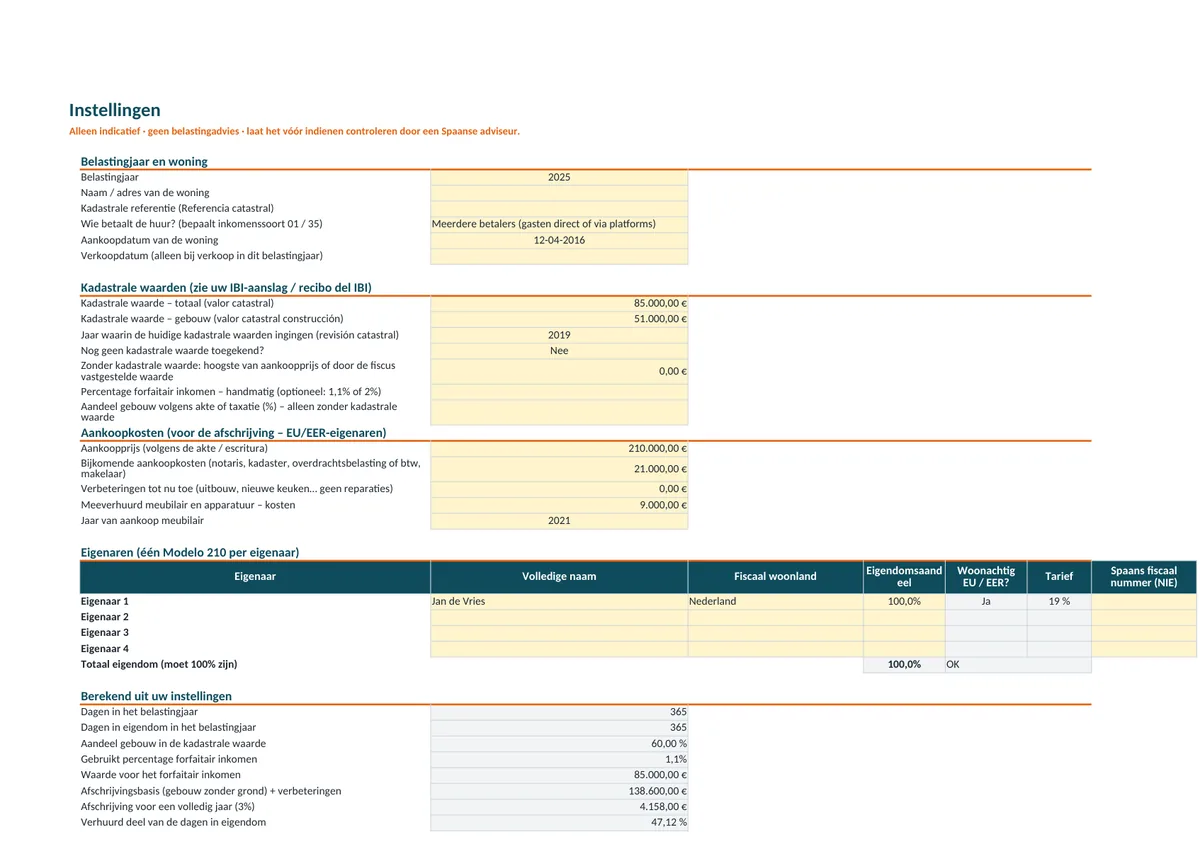Click the verhuurd deel value 47,12 %
This screenshot has width=1200, height=849.
(559, 822)
